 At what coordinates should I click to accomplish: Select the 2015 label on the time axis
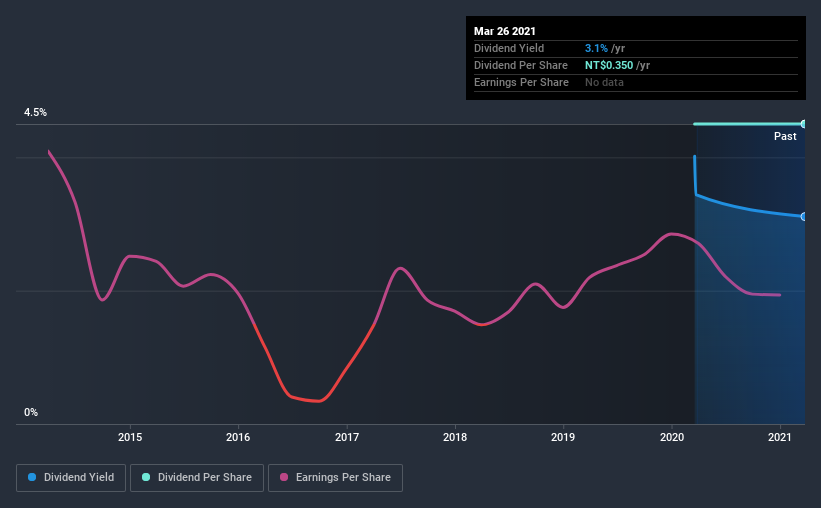click(x=130, y=437)
